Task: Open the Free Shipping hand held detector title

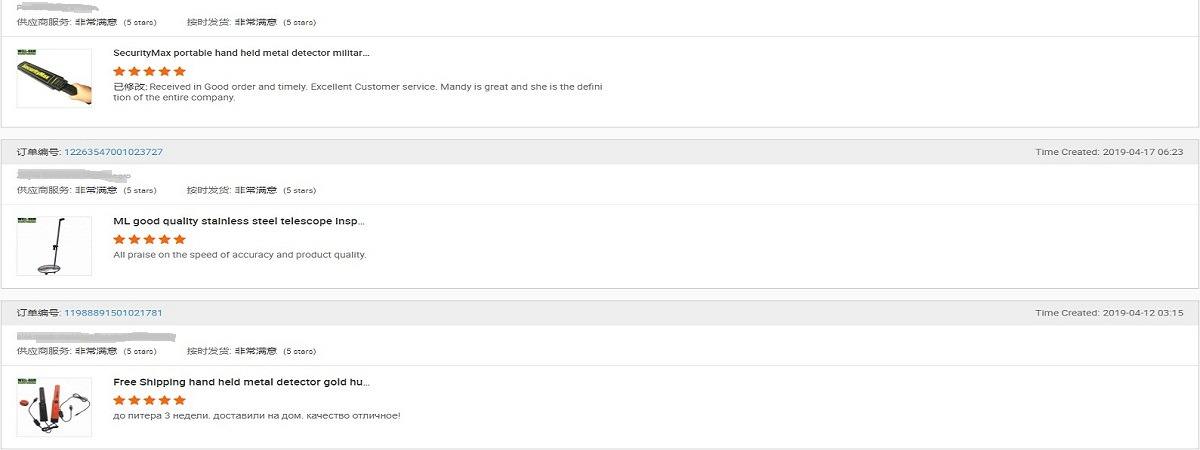Action: point(241,382)
